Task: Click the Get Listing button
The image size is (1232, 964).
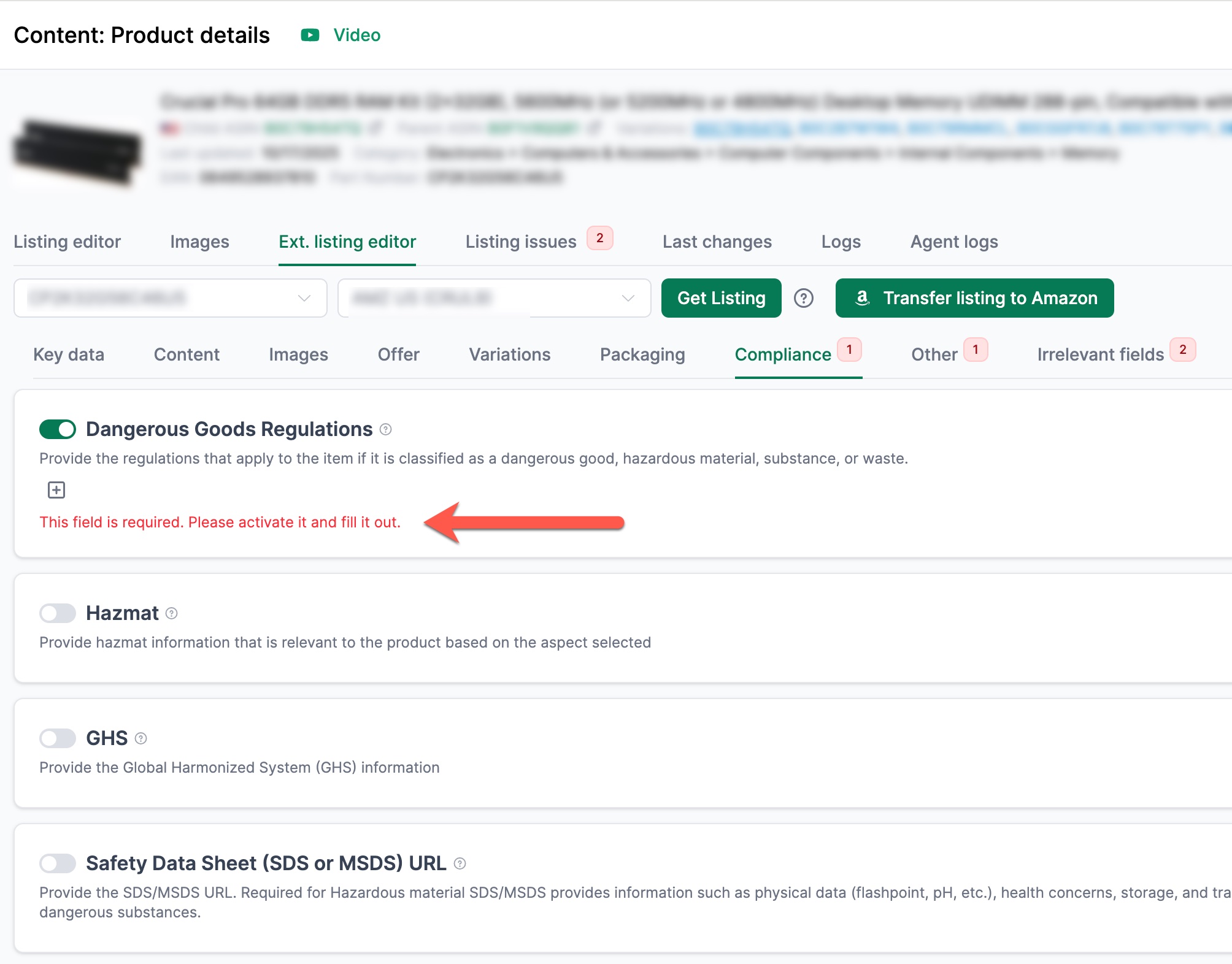Action: [x=721, y=298]
